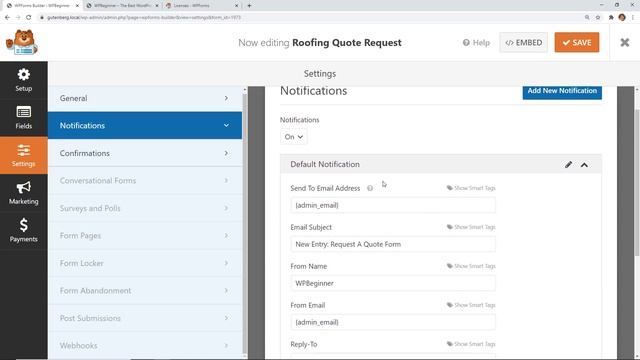Open the browser profile avatar
This screenshot has width=640, height=360.
click(x=622, y=18)
